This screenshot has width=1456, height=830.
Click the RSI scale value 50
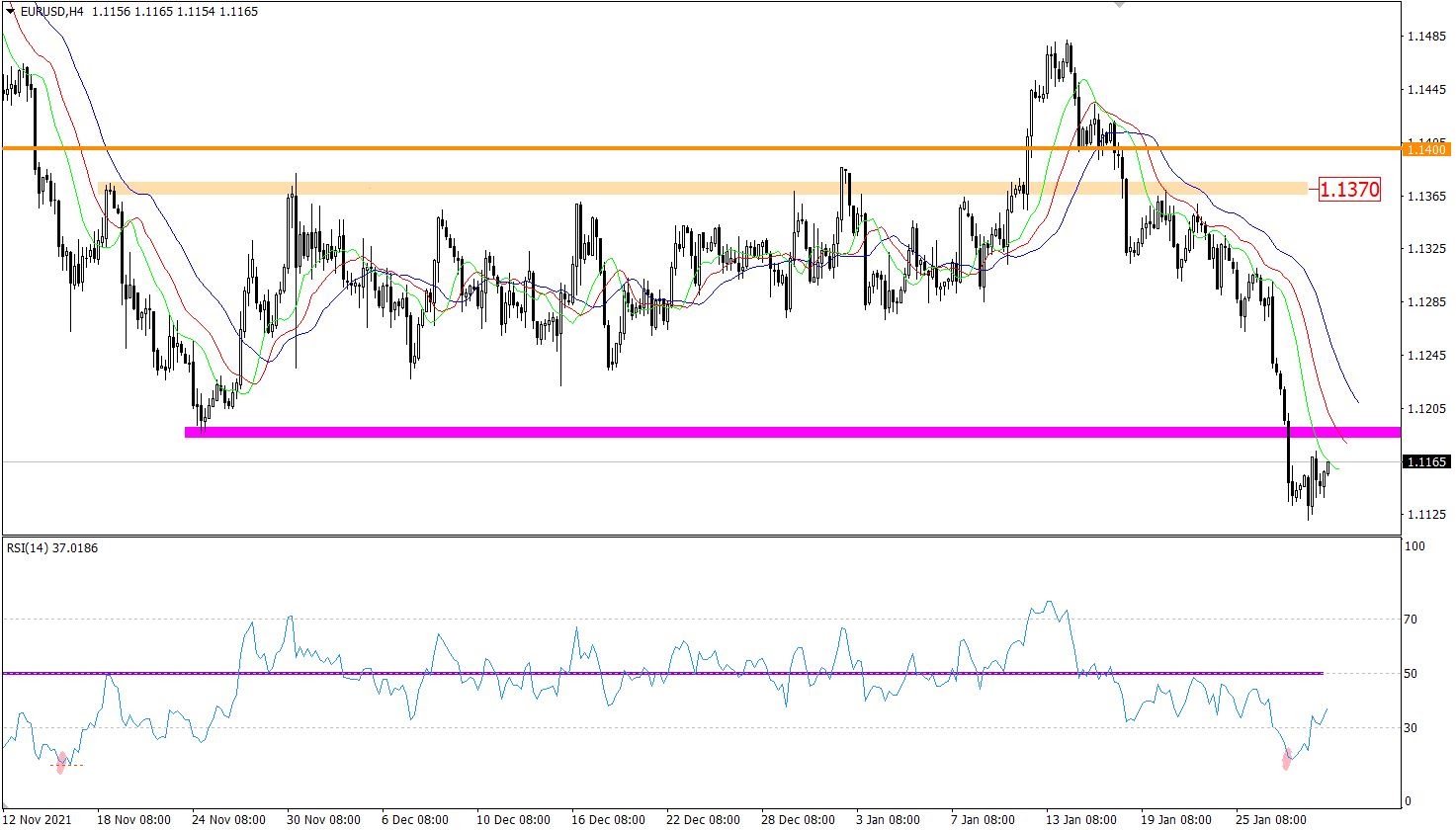point(1412,674)
